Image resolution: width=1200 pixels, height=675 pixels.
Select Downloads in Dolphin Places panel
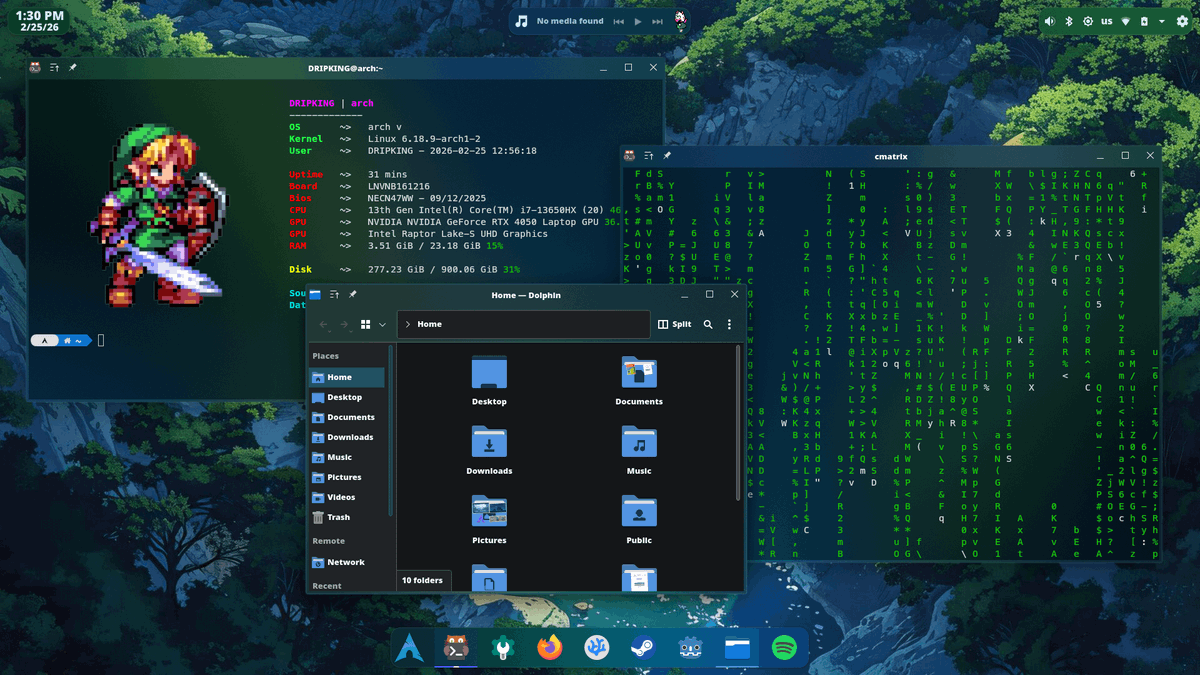click(x=347, y=437)
